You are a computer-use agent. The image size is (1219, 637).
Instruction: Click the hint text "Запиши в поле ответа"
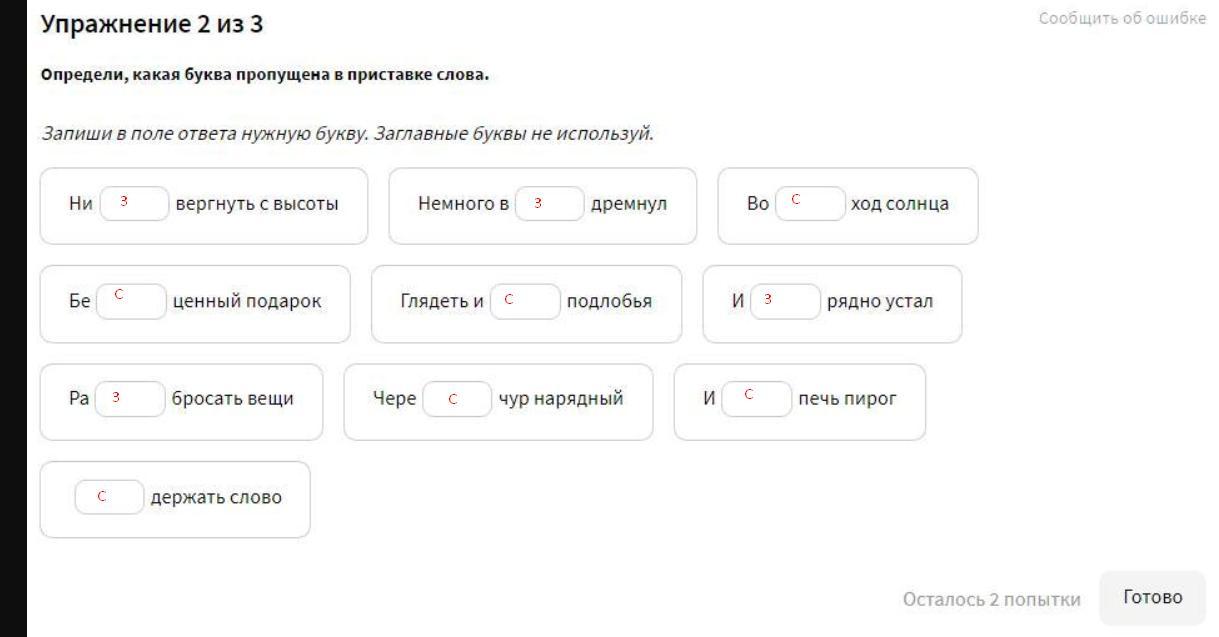pyautogui.click(x=347, y=133)
